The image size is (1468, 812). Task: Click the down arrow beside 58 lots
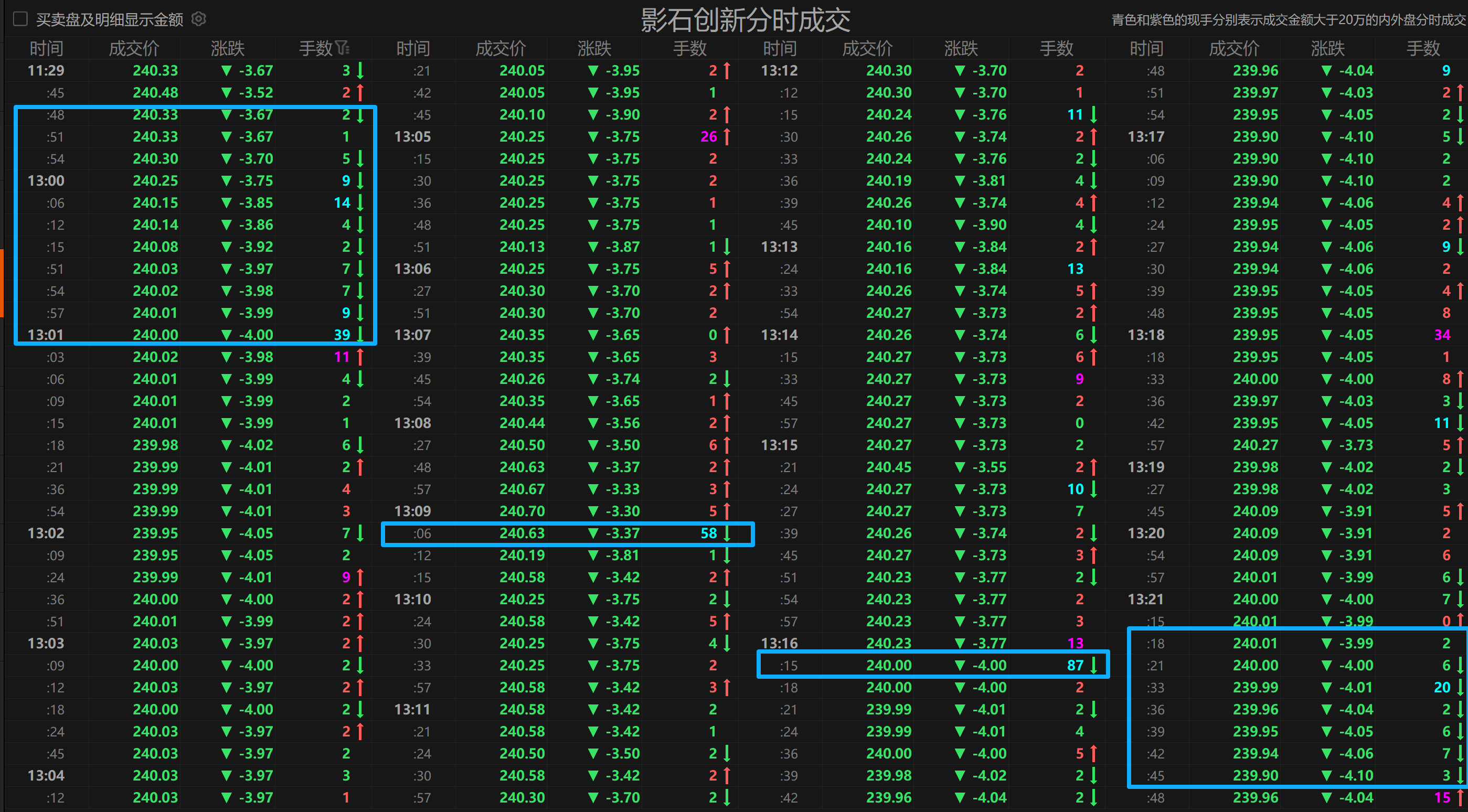[x=727, y=533]
